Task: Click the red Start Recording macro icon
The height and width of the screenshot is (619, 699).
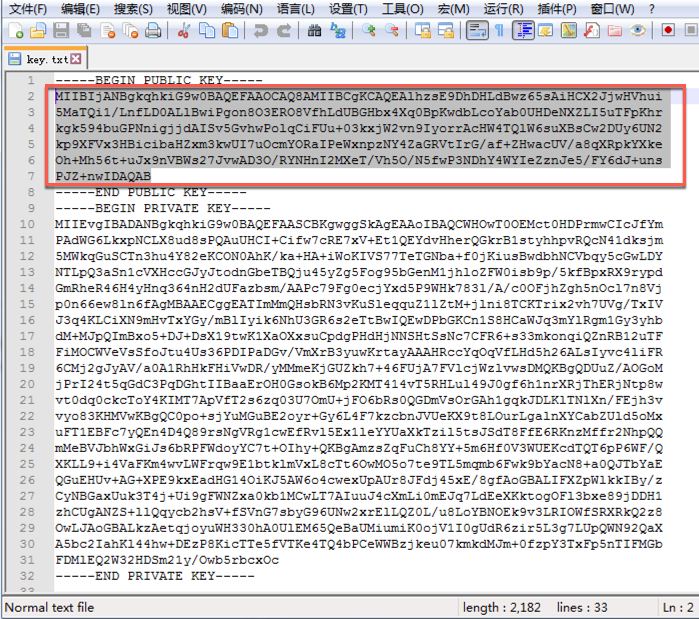Action: [x=668, y=30]
